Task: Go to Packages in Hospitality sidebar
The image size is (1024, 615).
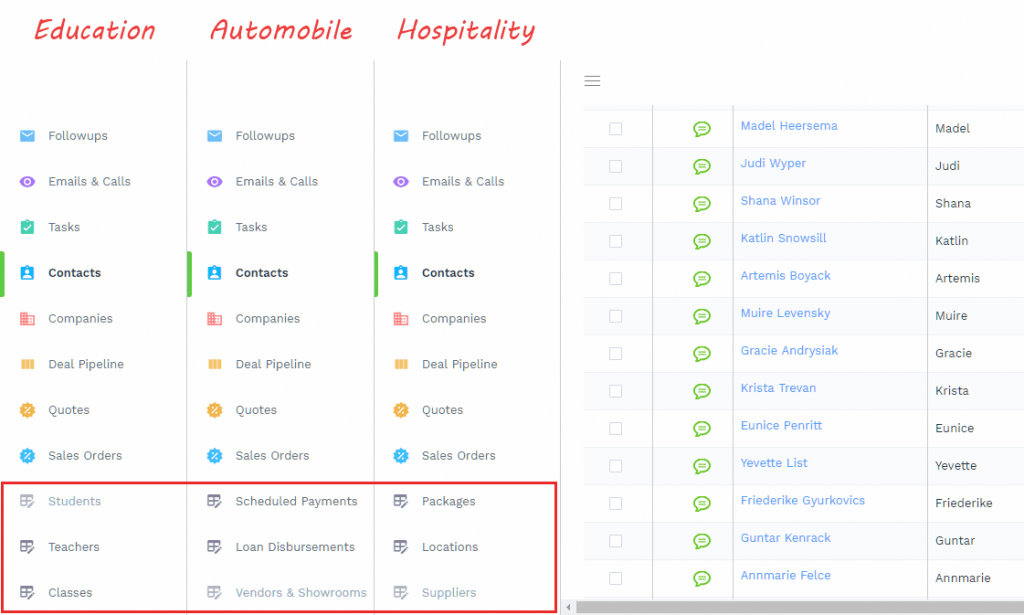Action: [x=448, y=501]
